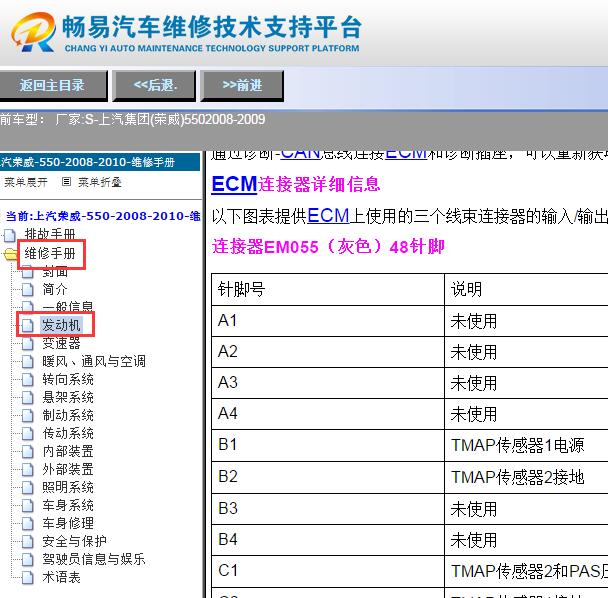608x598 pixels.
Task: Click document icon next to 悬架系统
Action: click(27, 398)
